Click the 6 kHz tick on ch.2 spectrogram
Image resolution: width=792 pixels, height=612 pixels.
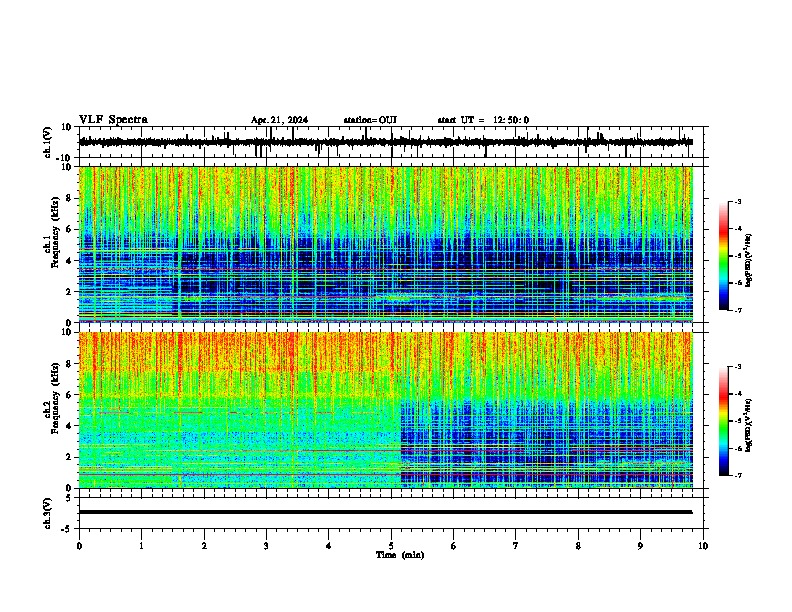pos(69,395)
